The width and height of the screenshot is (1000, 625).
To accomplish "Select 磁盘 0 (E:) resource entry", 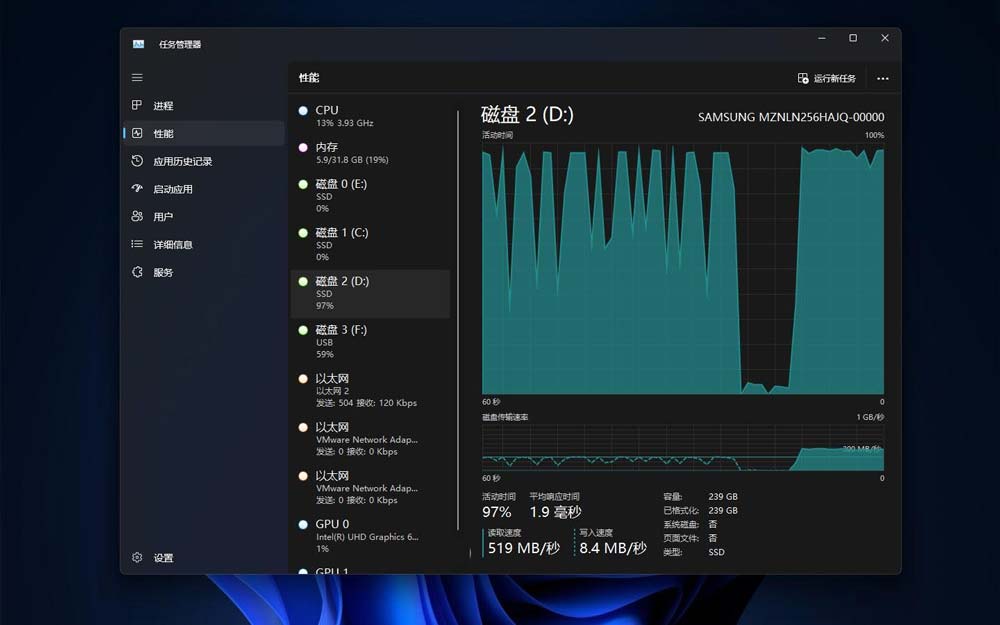I will point(368,196).
